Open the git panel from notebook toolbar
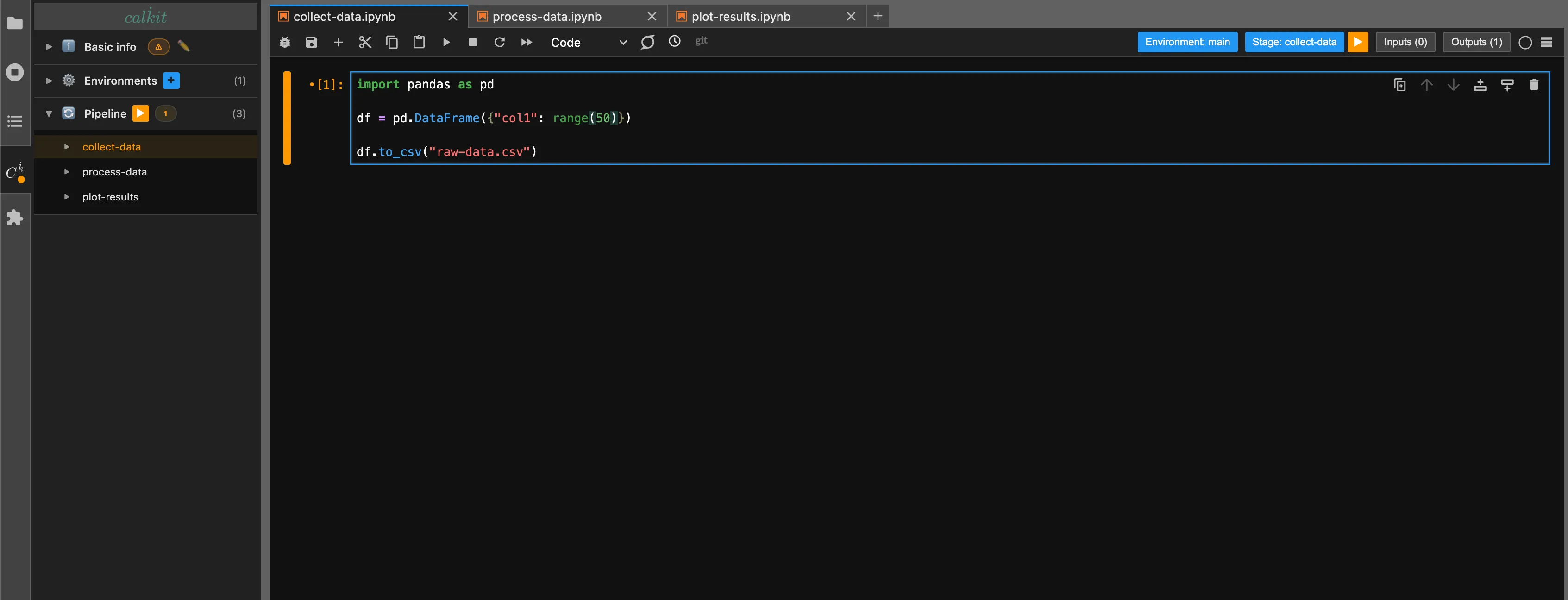This screenshot has height=600, width=1568. coord(701,41)
